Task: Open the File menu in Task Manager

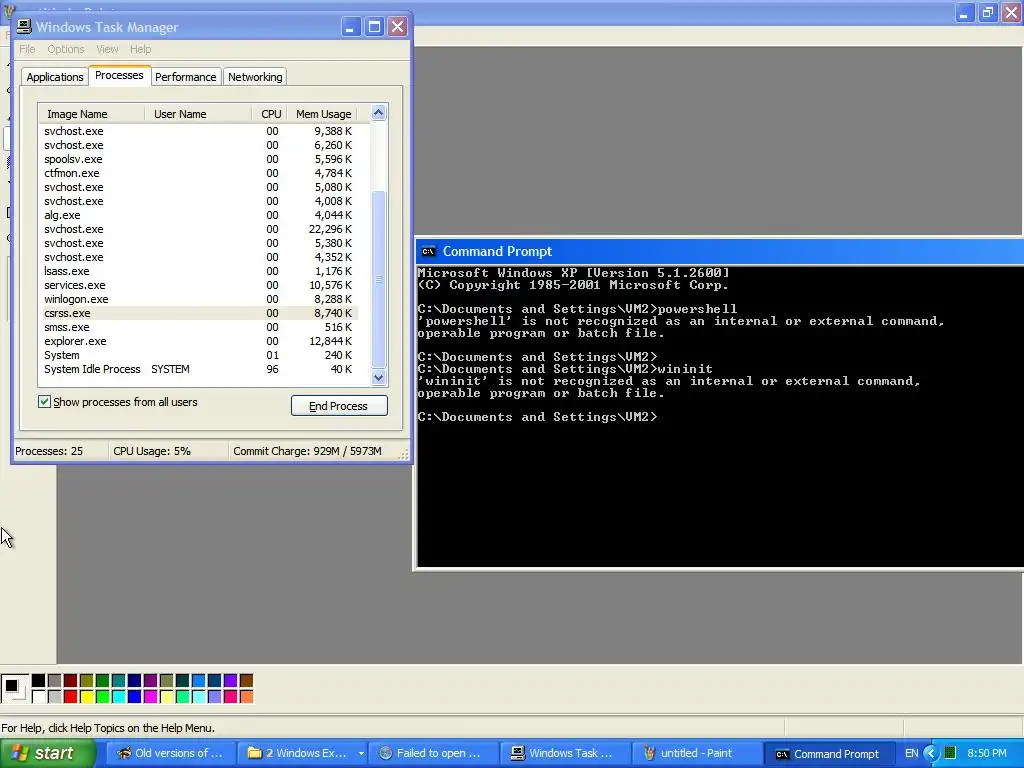Action: 27,49
